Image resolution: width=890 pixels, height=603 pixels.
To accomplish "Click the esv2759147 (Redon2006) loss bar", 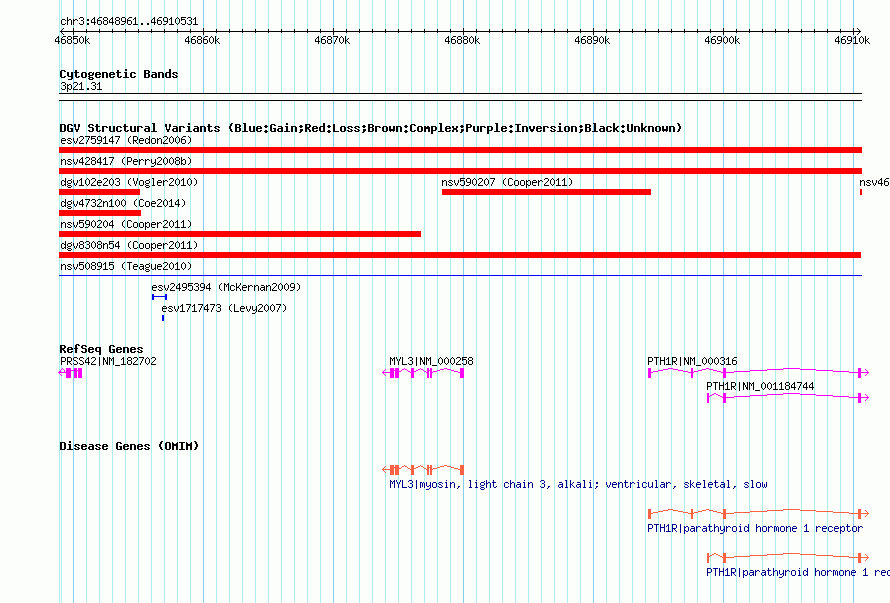I will pos(460,150).
